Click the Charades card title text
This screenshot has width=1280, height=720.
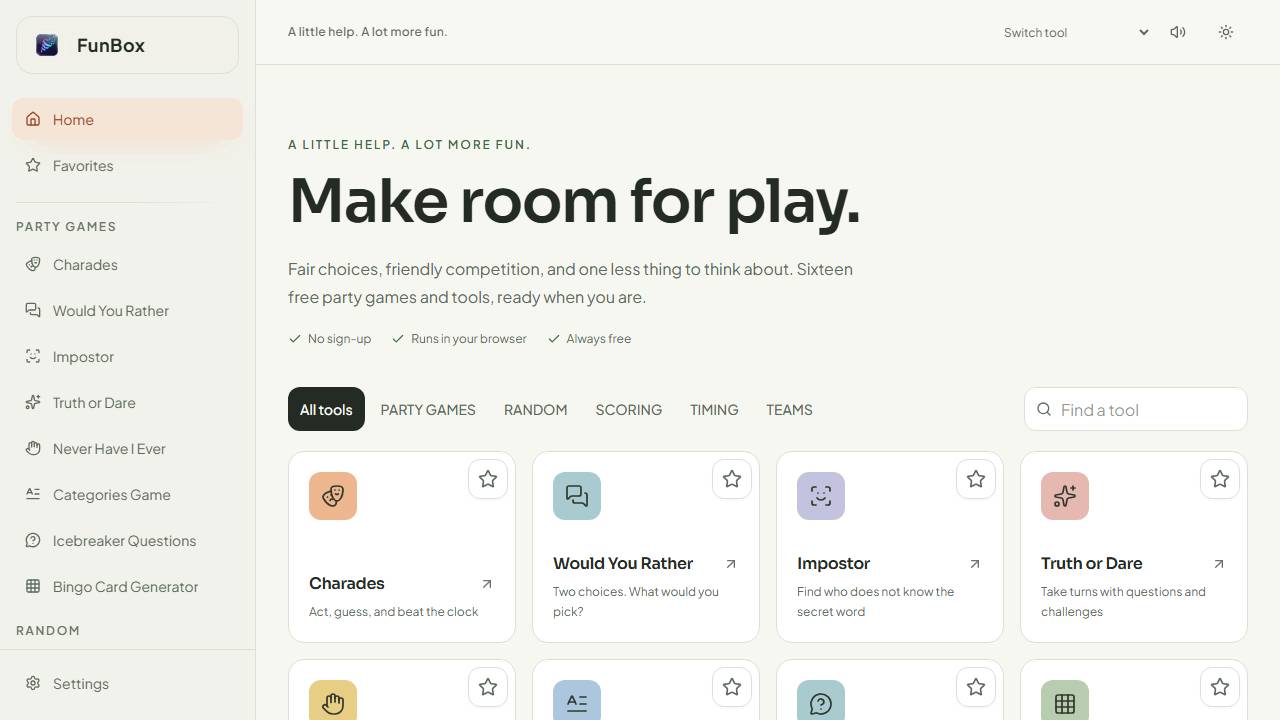point(347,584)
